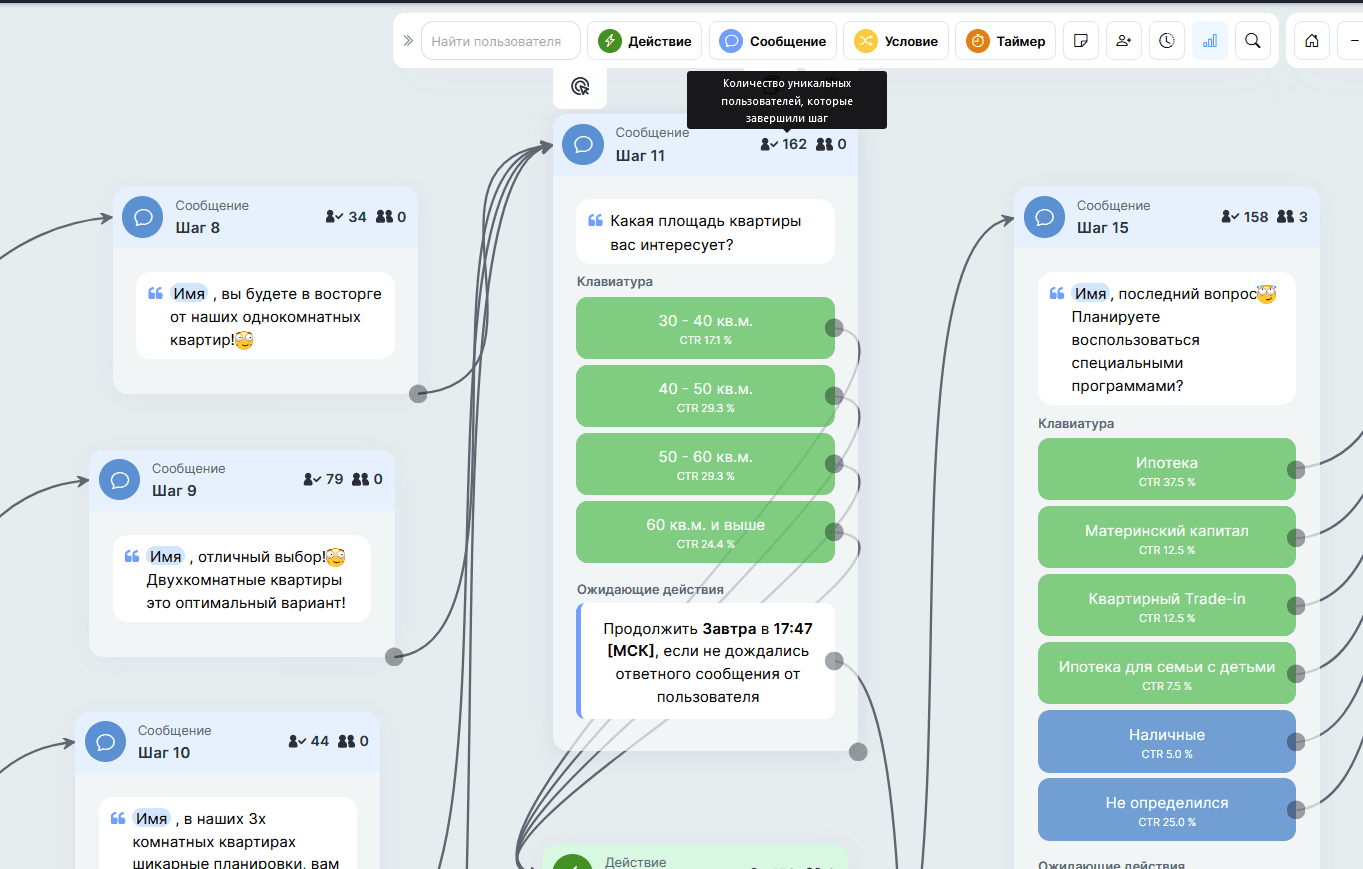Click the sticky note icon in toolbar
This screenshot has width=1363, height=869.
(1080, 41)
